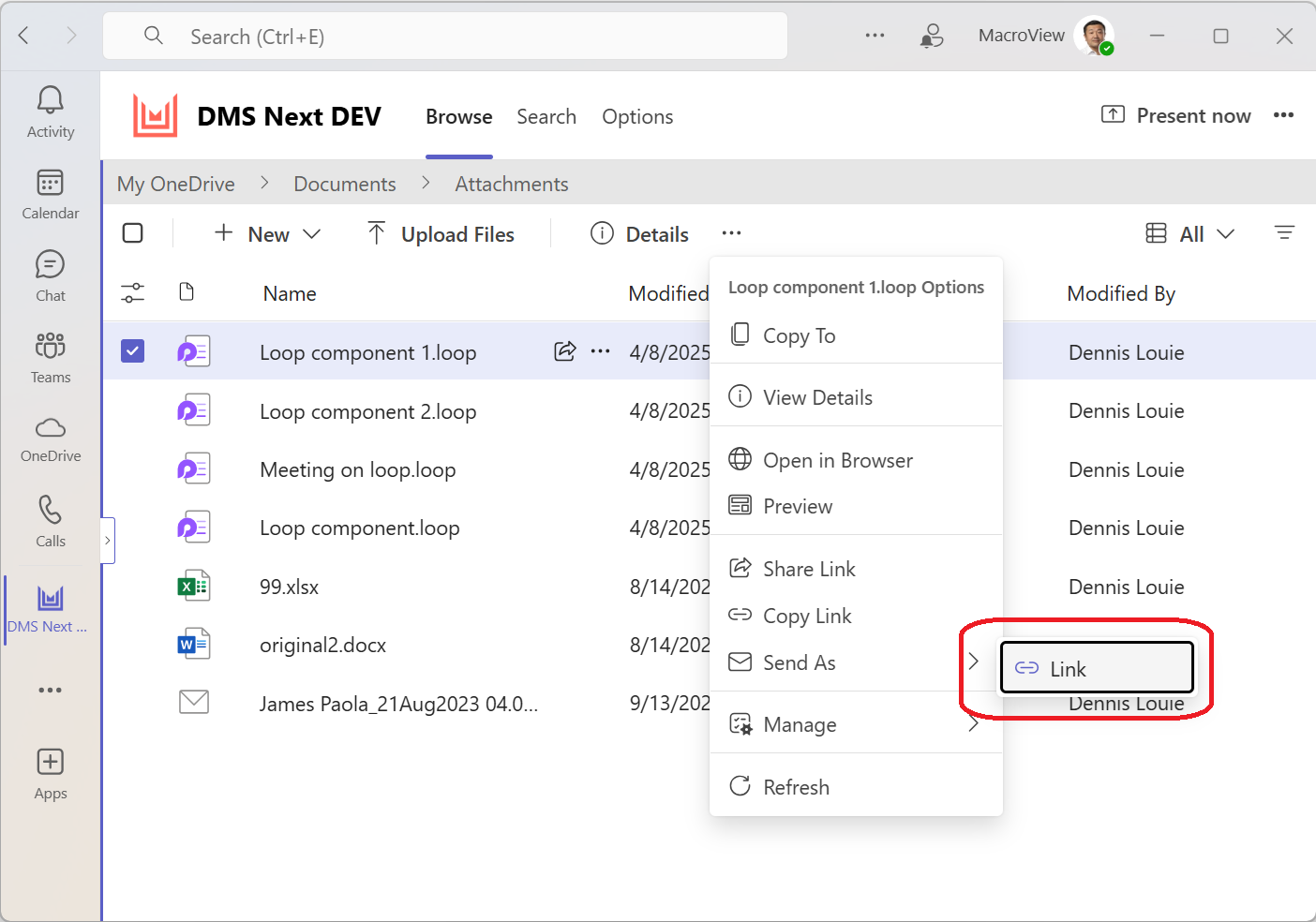Open the Activity bell icon
Image resolution: width=1316 pixels, height=922 pixels.
tap(51, 99)
